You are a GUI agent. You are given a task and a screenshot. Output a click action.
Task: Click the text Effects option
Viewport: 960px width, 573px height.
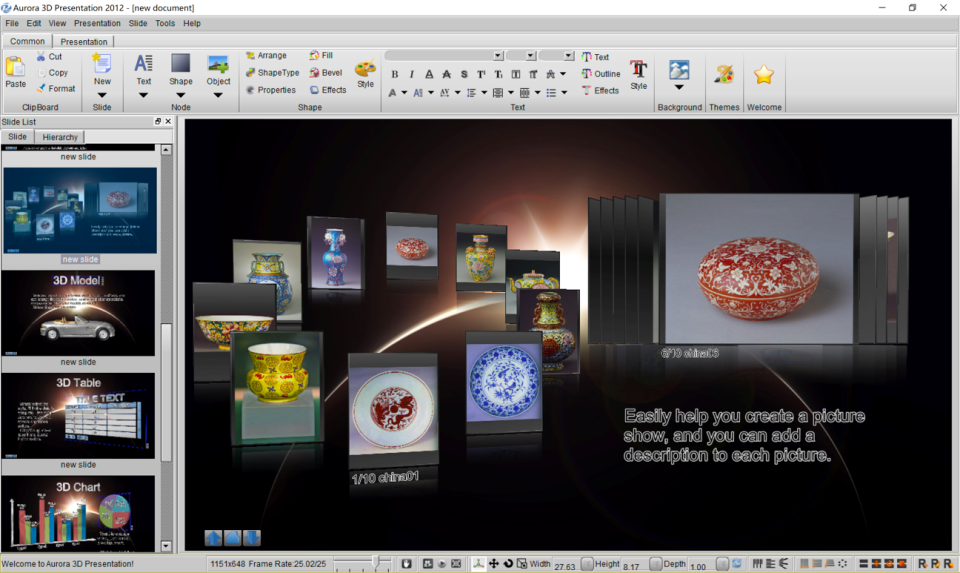point(600,90)
